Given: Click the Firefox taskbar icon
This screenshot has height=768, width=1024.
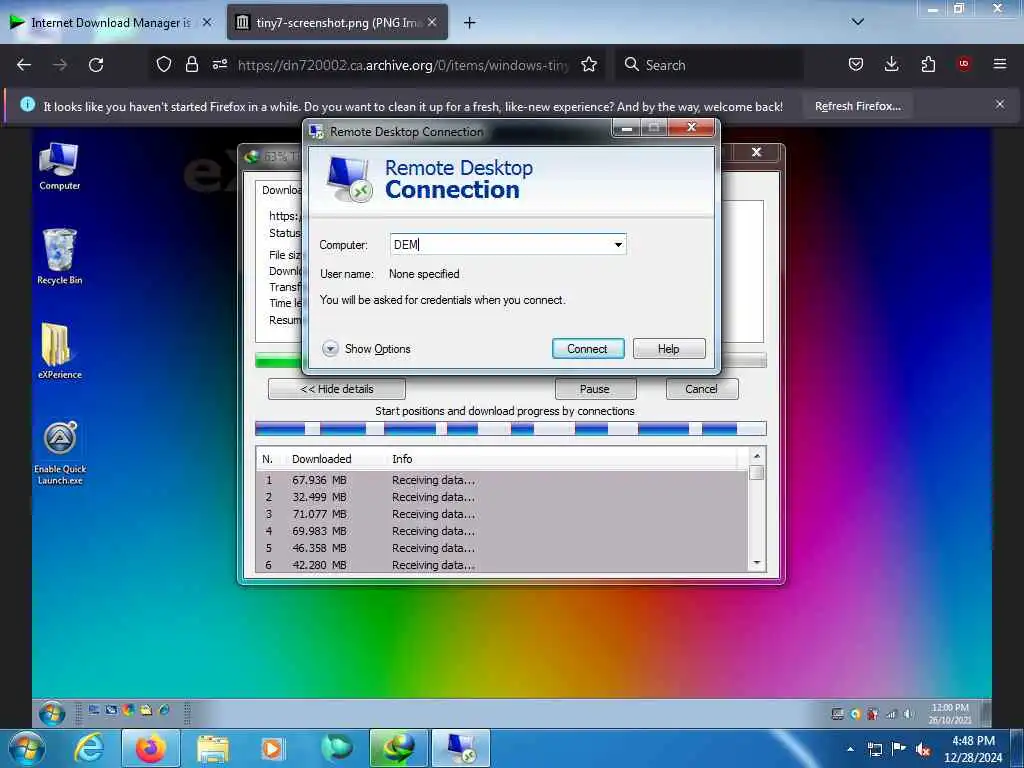Looking at the screenshot, I should [x=151, y=748].
